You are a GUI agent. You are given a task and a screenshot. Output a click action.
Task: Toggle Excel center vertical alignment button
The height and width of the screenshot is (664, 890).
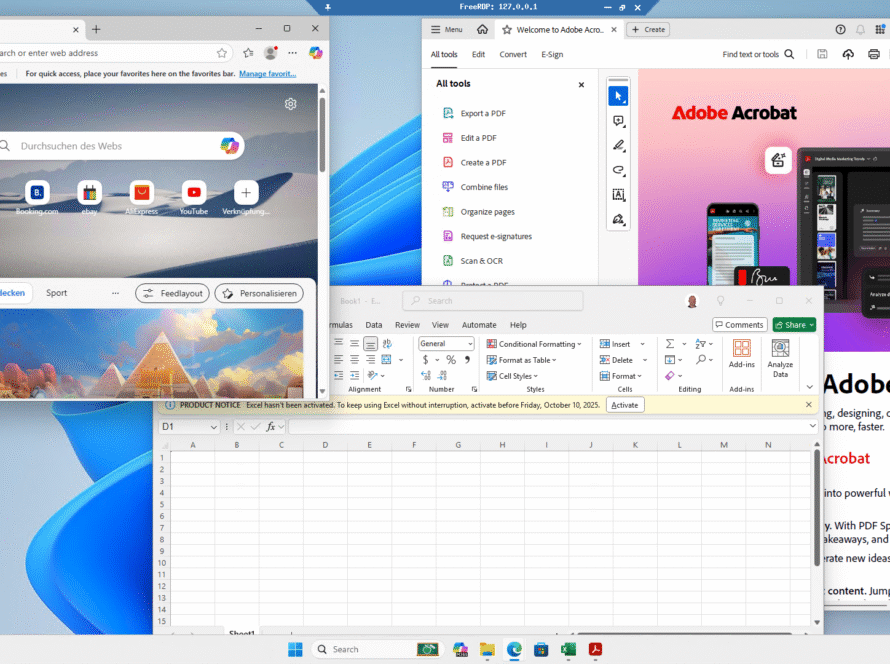354,344
